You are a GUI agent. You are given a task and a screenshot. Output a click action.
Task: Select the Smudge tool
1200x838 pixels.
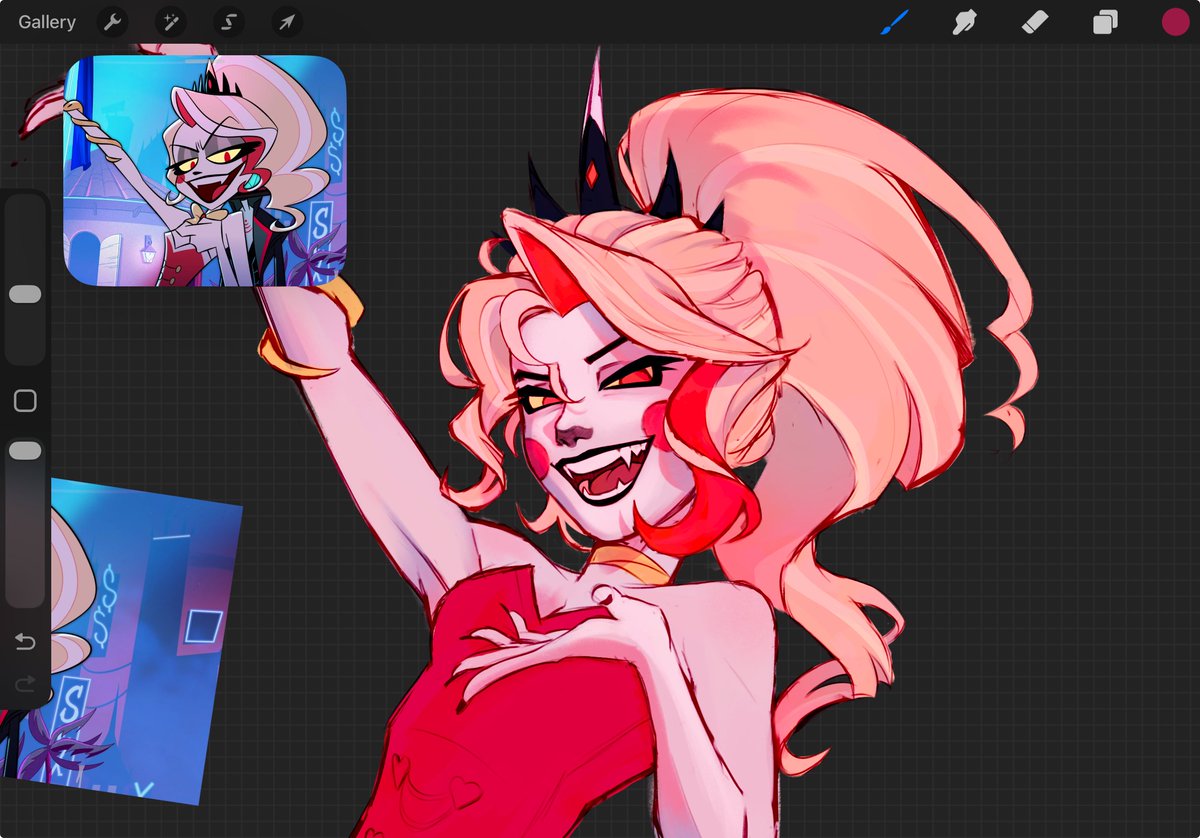(965, 22)
